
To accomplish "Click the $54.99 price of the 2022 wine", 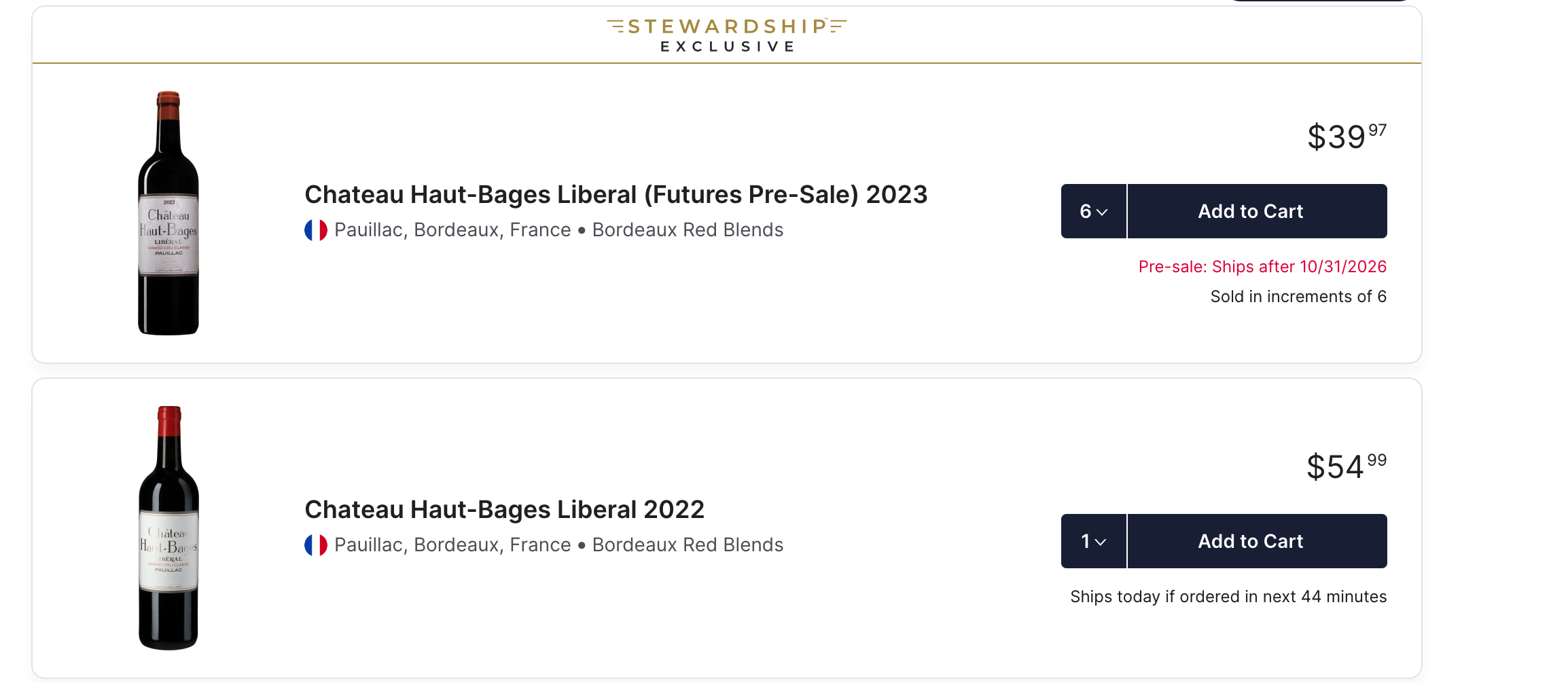I will click(x=1347, y=466).
